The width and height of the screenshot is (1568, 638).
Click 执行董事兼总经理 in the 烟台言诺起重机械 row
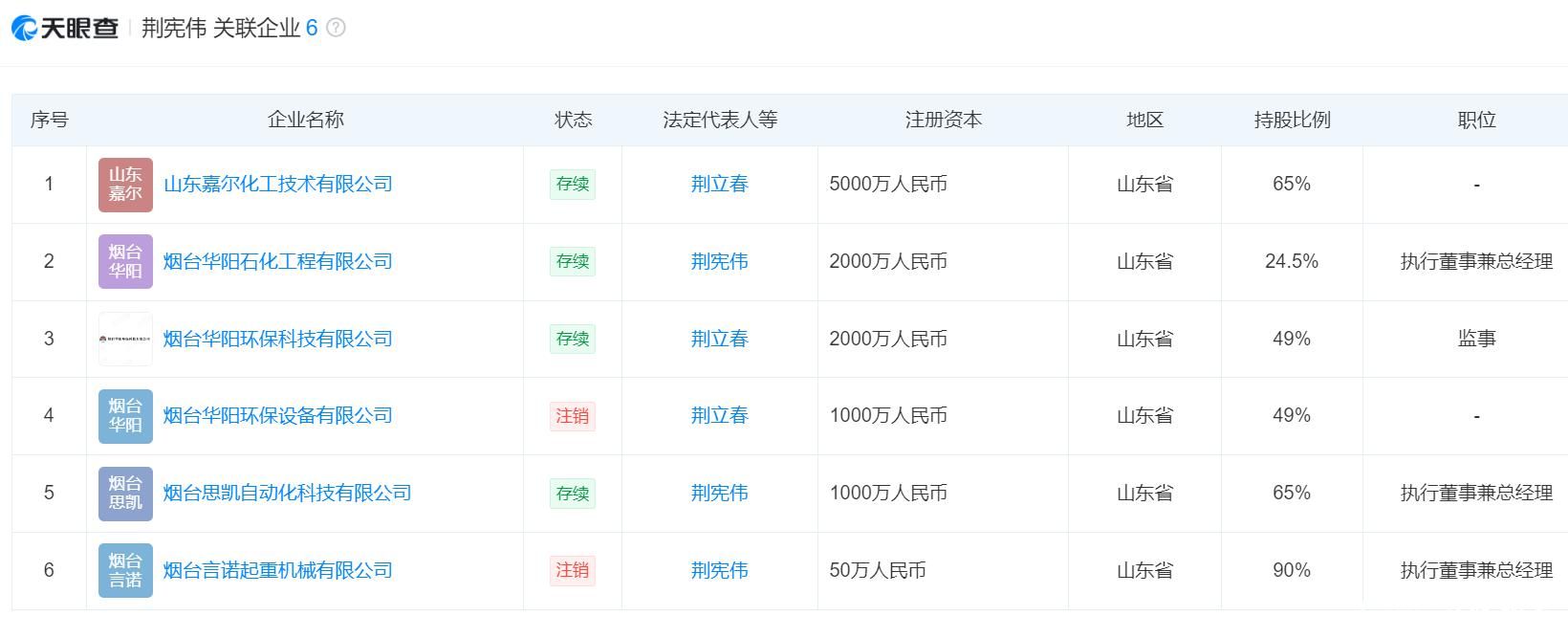(x=1476, y=570)
